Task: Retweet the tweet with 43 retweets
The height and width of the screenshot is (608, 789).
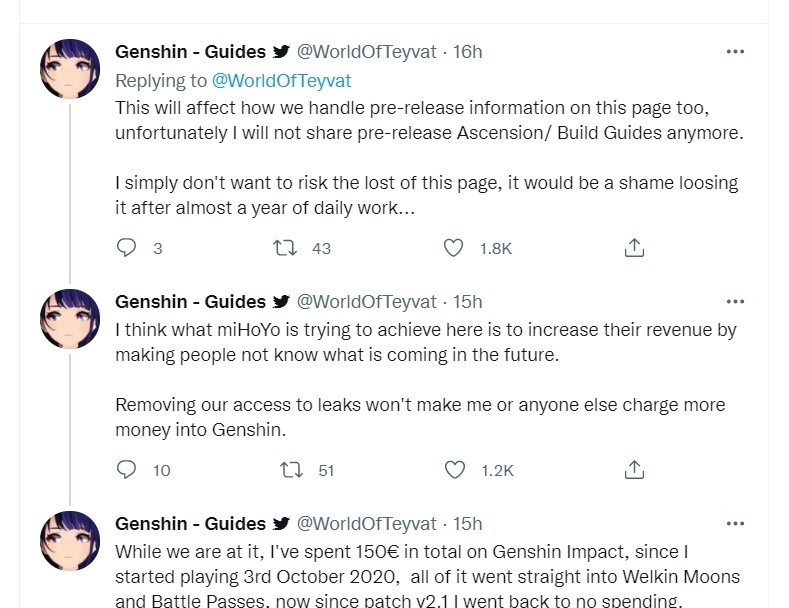Action: tap(285, 248)
